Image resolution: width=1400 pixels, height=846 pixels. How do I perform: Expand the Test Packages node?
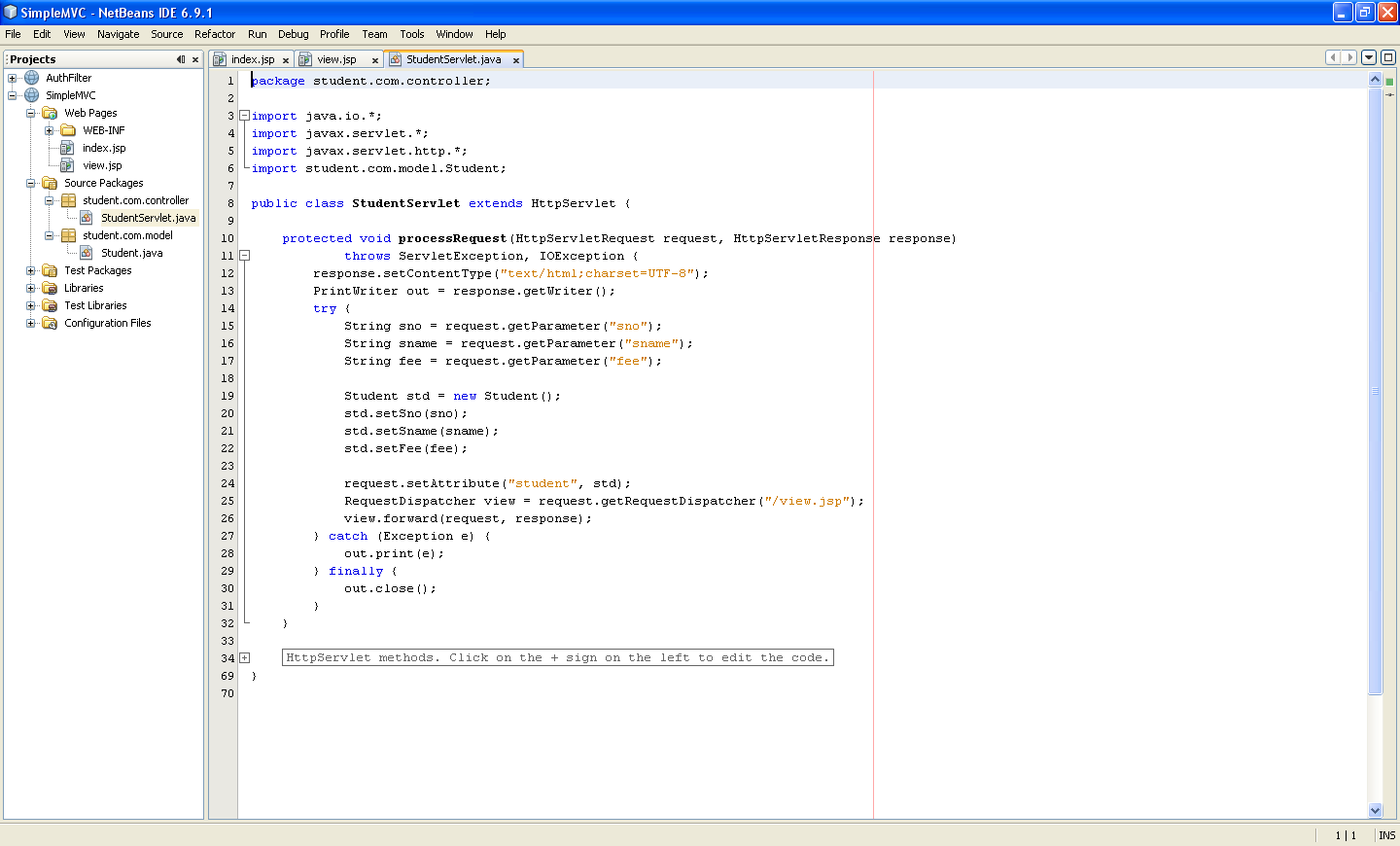[x=30, y=270]
